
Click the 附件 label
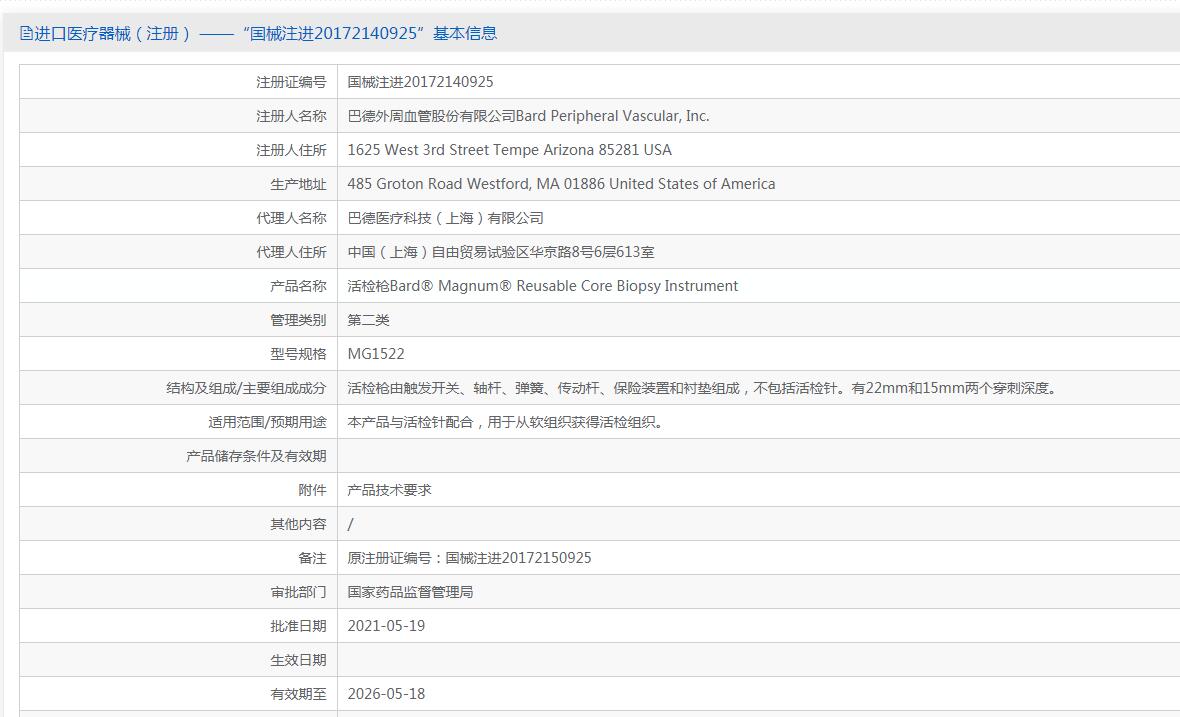tap(312, 490)
